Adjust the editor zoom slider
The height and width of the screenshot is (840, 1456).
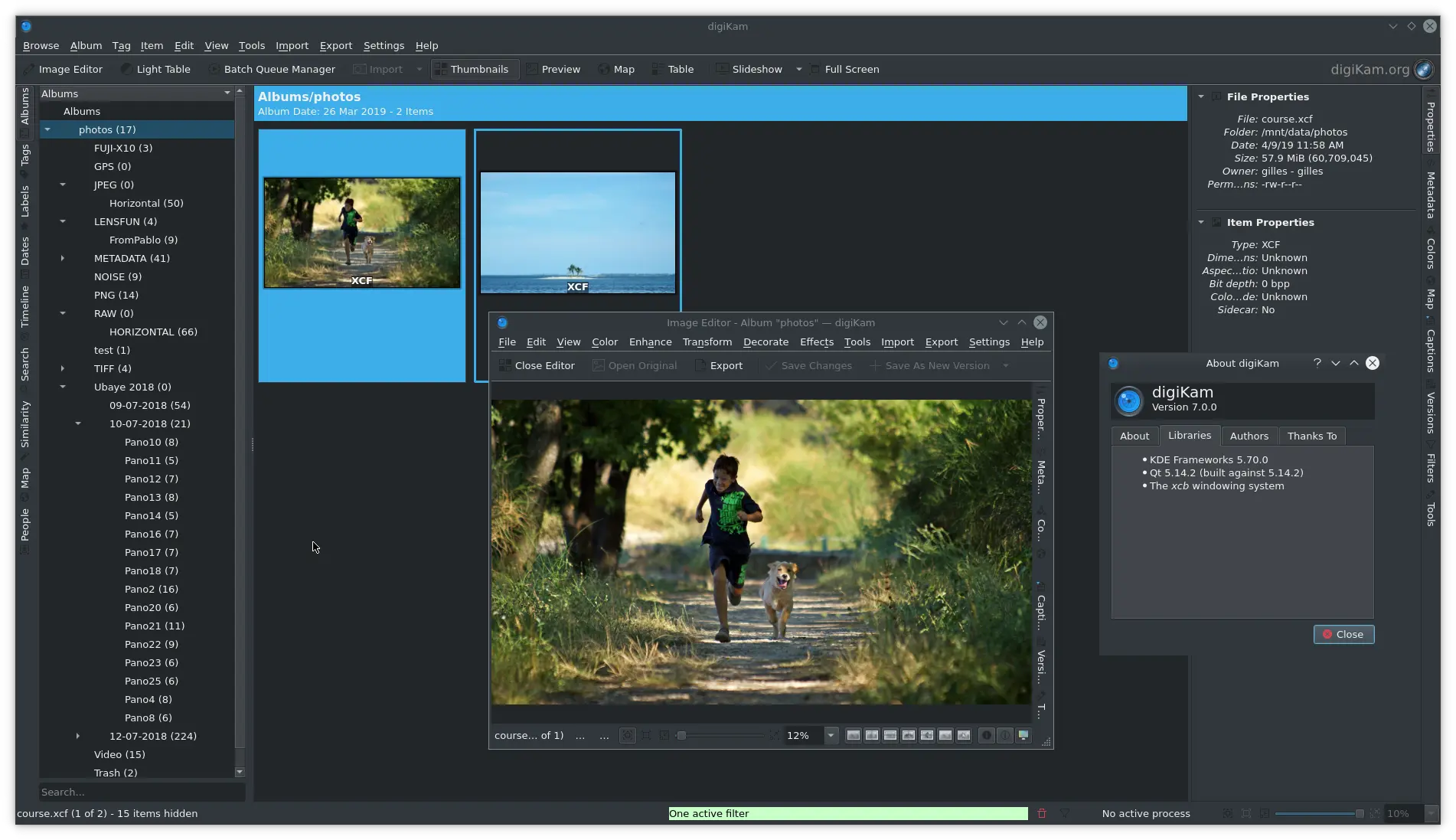[681, 736]
